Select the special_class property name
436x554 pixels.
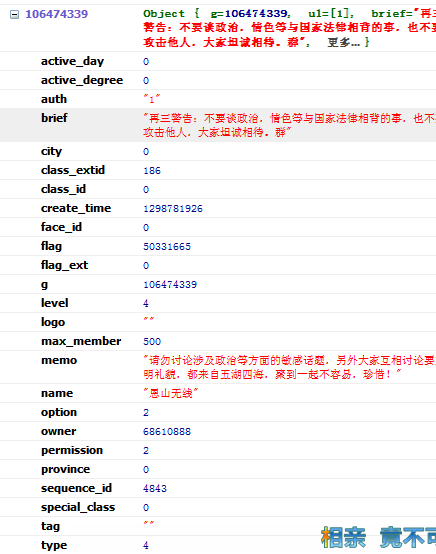pos(78,507)
